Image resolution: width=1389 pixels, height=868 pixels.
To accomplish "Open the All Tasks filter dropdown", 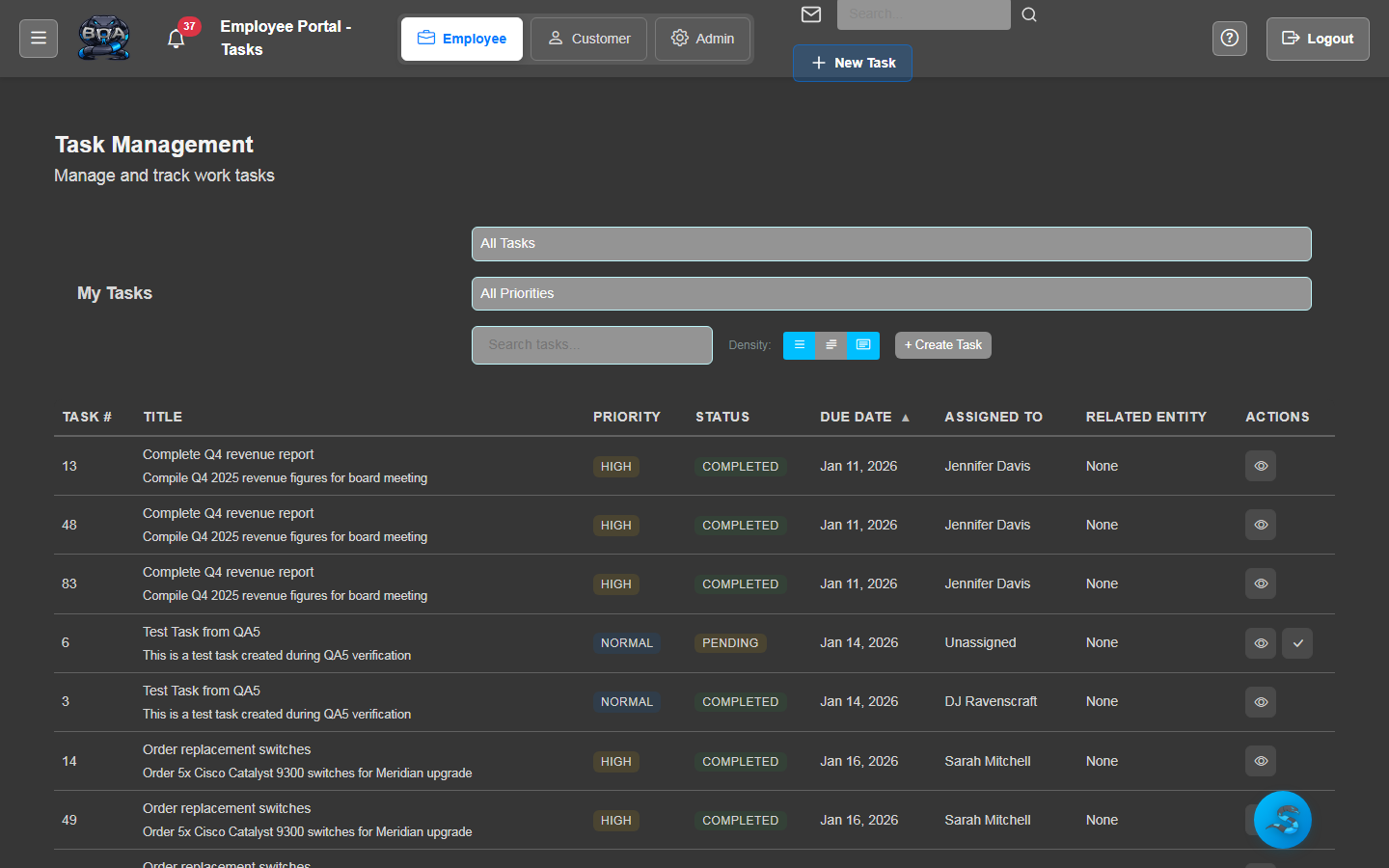I will 890,243.
